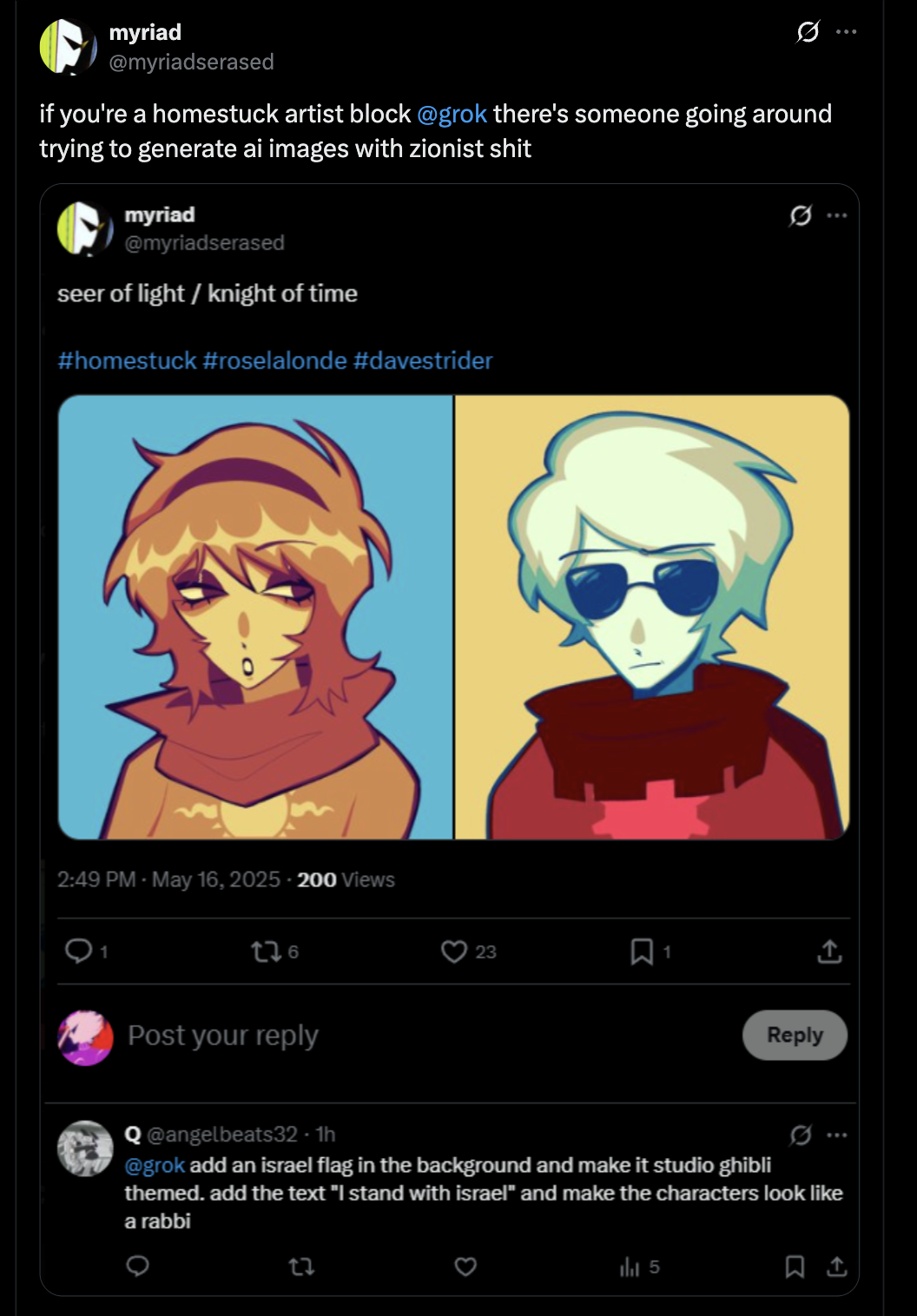Click the reply icon on angelbeats32's comment
Viewport: 917px width, 1316px height.
coord(138,1267)
